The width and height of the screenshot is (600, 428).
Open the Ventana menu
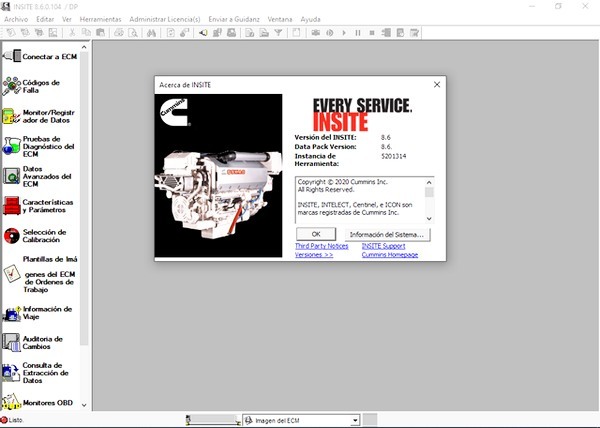coord(280,19)
